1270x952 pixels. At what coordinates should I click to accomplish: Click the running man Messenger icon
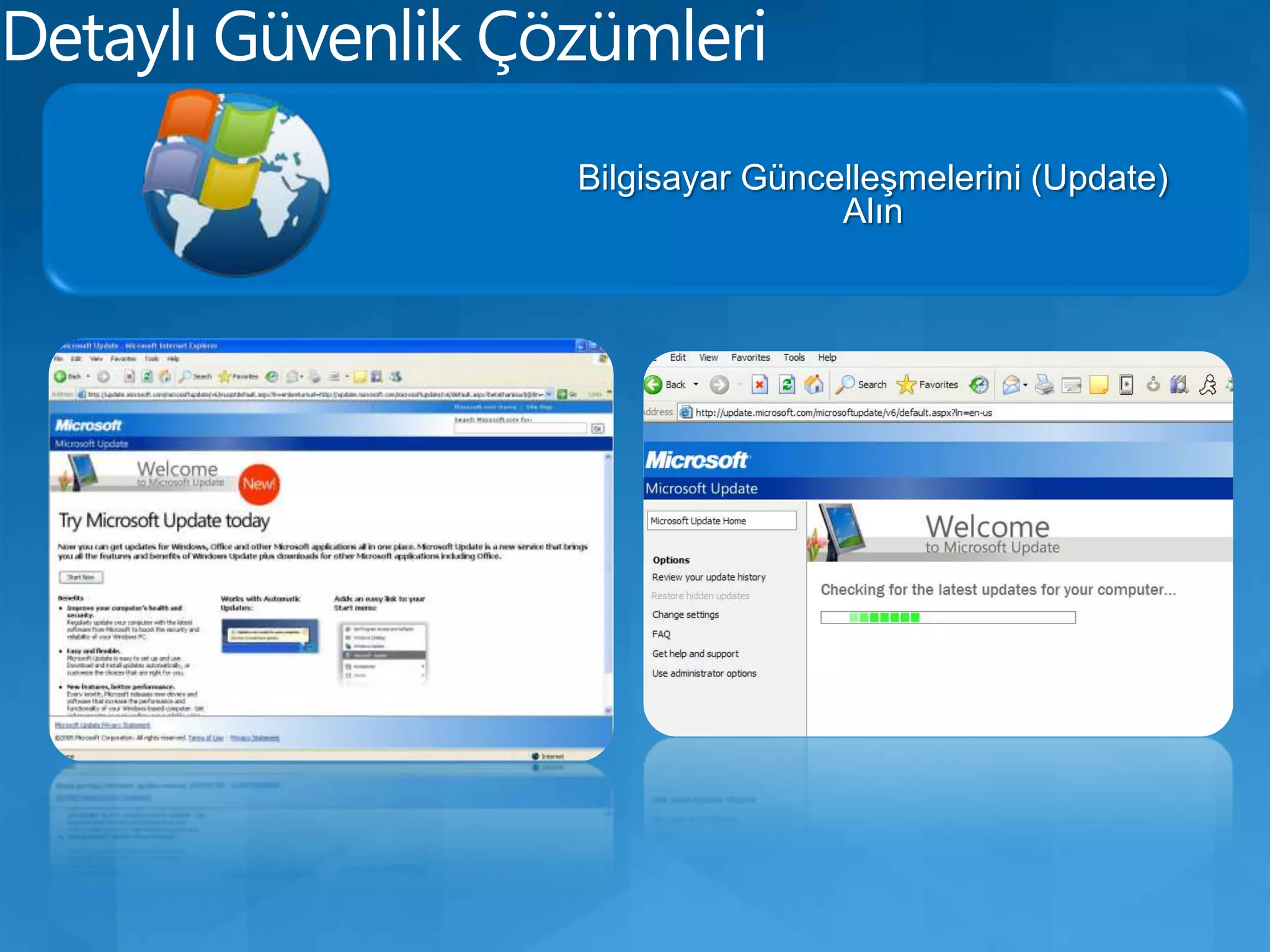[1208, 385]
